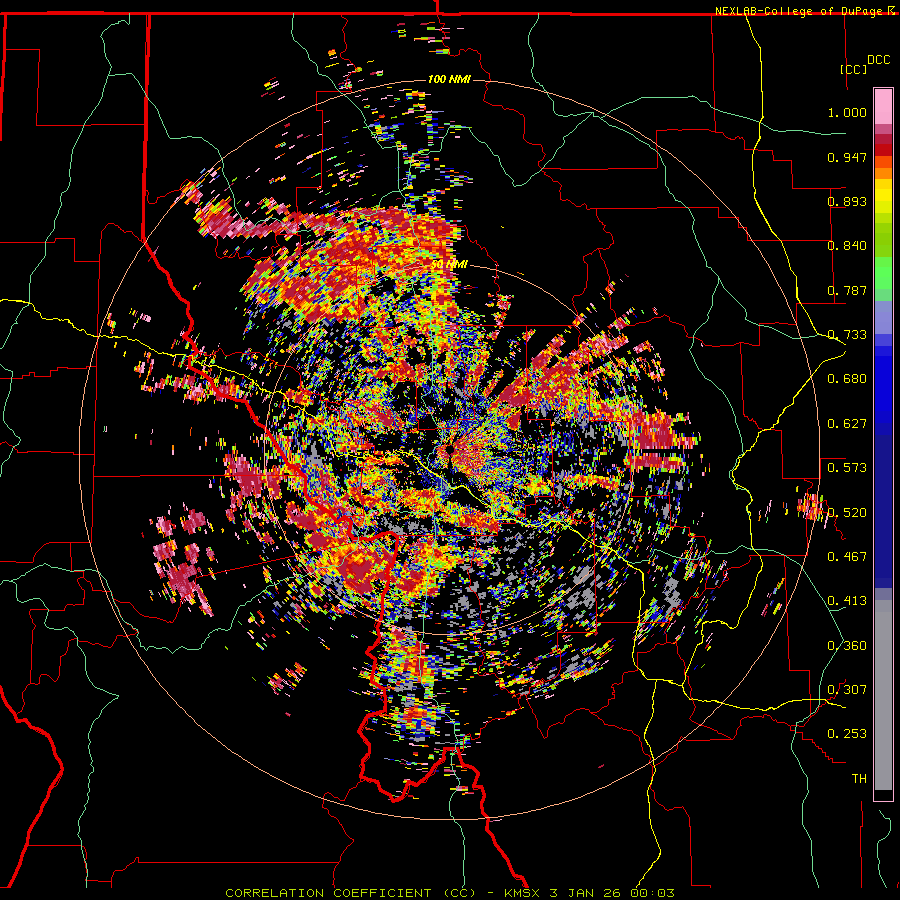
Task: Pick the pink segment at the color bar top
Action: 883,106
